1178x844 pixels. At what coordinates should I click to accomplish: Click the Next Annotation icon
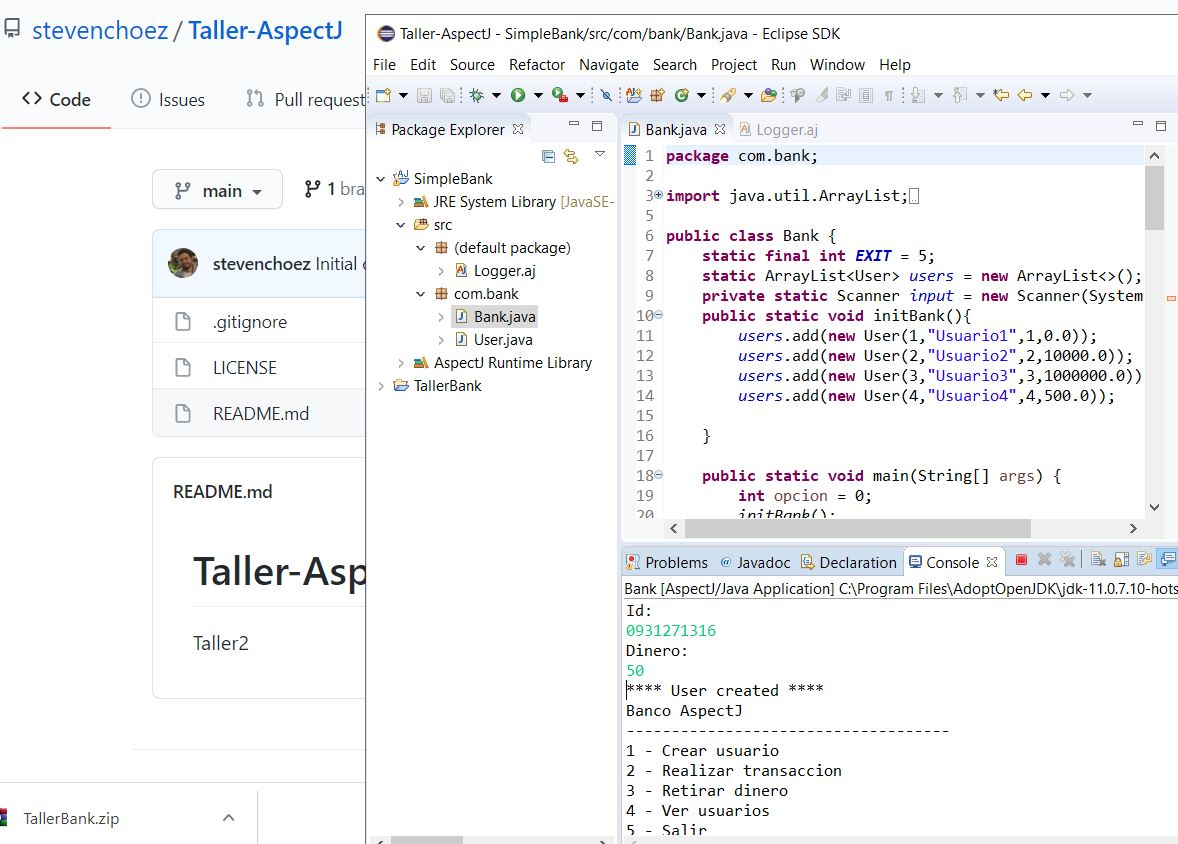pyautogui.click(x=918, y=95)
